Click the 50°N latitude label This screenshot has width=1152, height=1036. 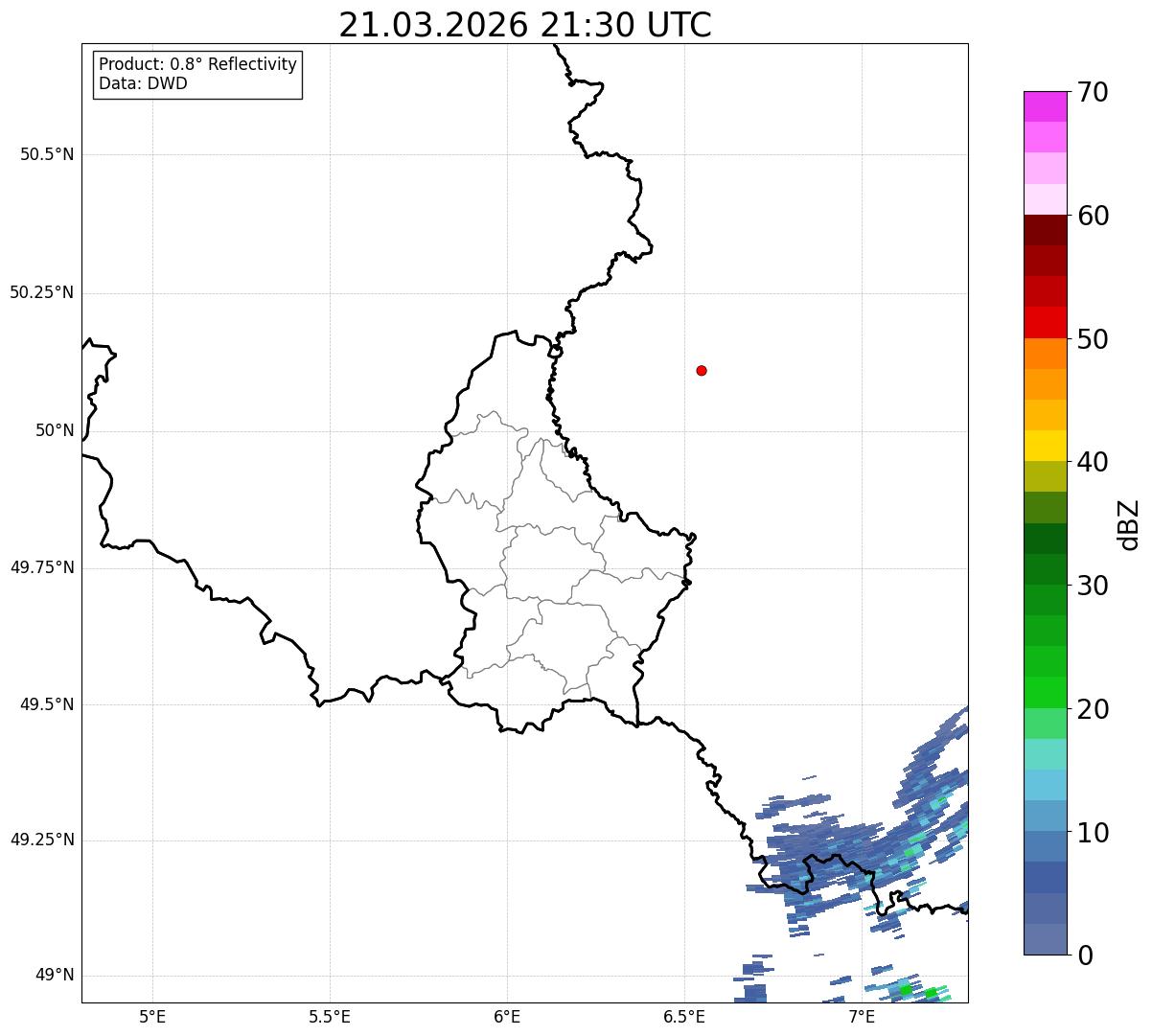click(55, 430)
